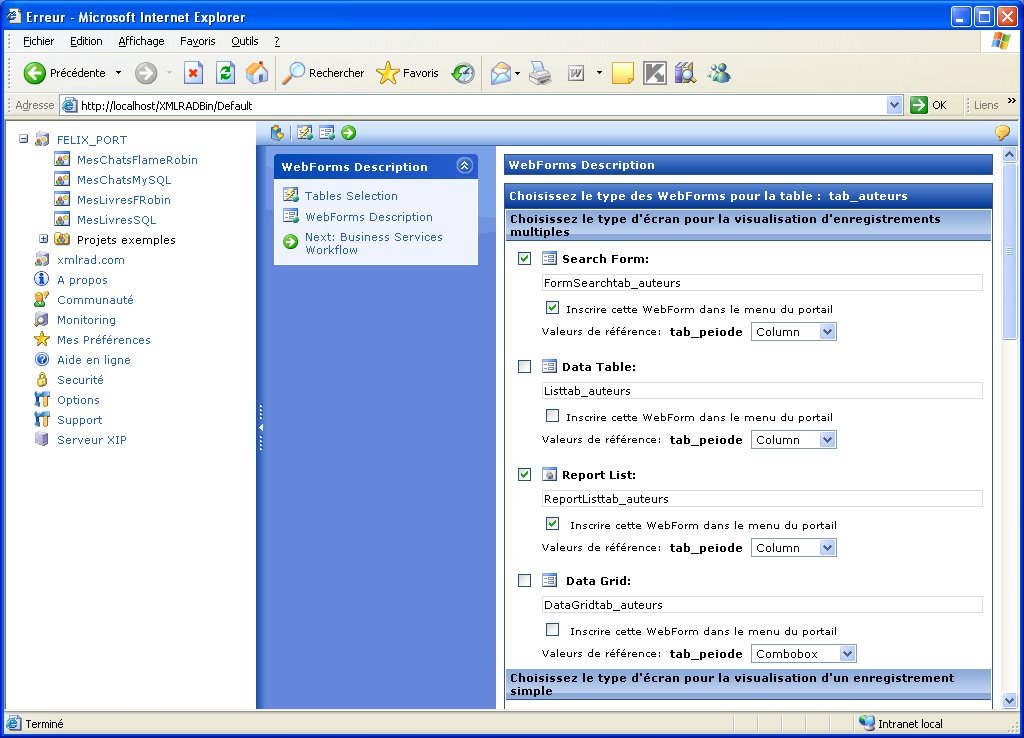Click the Stop loading icon
This screenshot has width=1024, height=738.
194,73
